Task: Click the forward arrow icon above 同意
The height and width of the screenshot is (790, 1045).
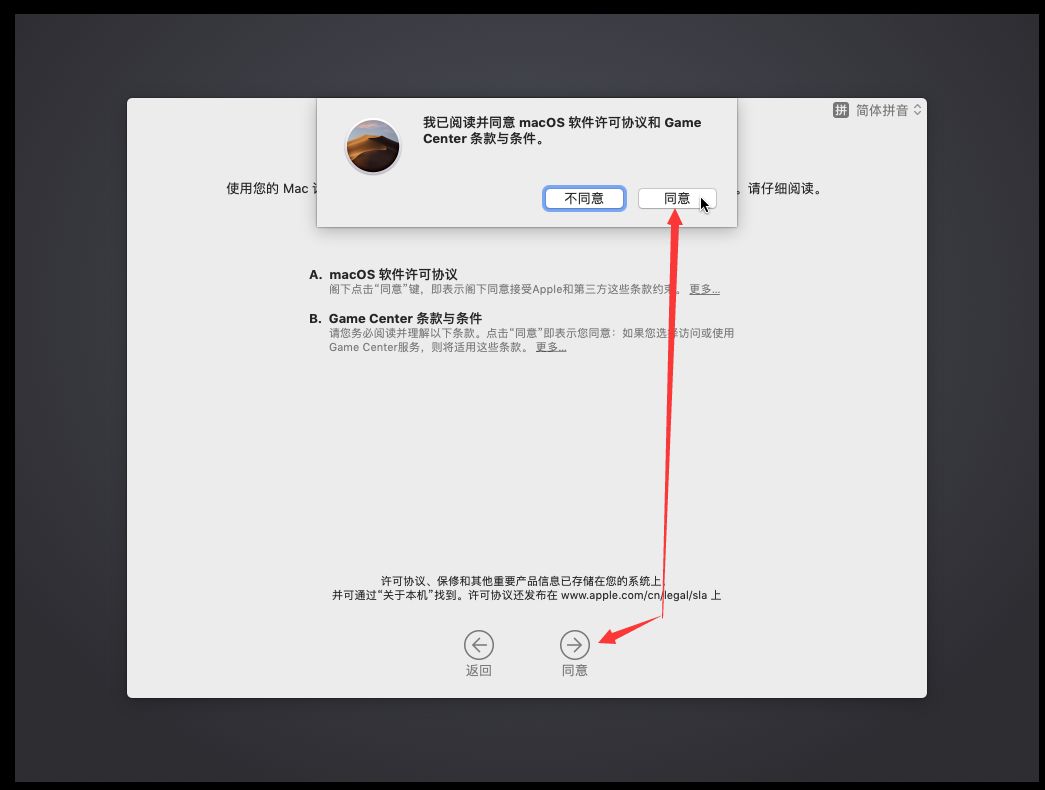Action: point(574,645)
